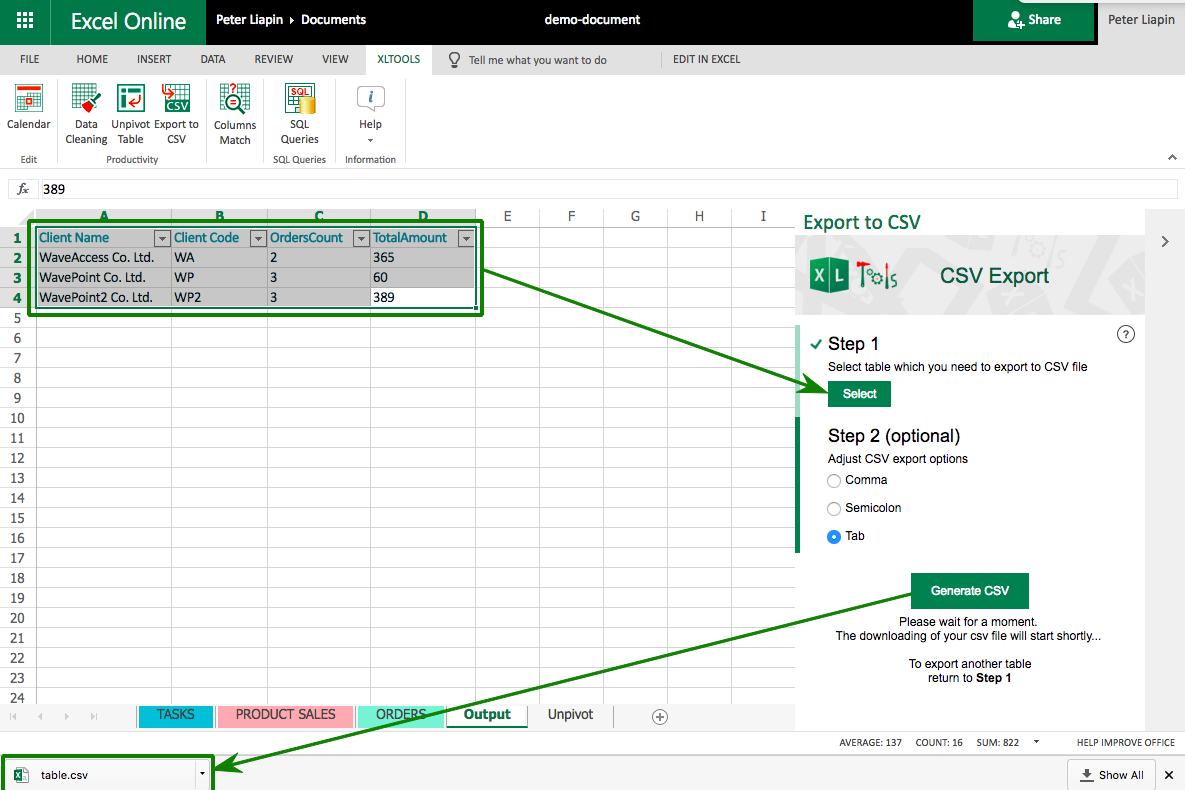
Task: Go to first sheet tab arrow
Action: point(13,716)
